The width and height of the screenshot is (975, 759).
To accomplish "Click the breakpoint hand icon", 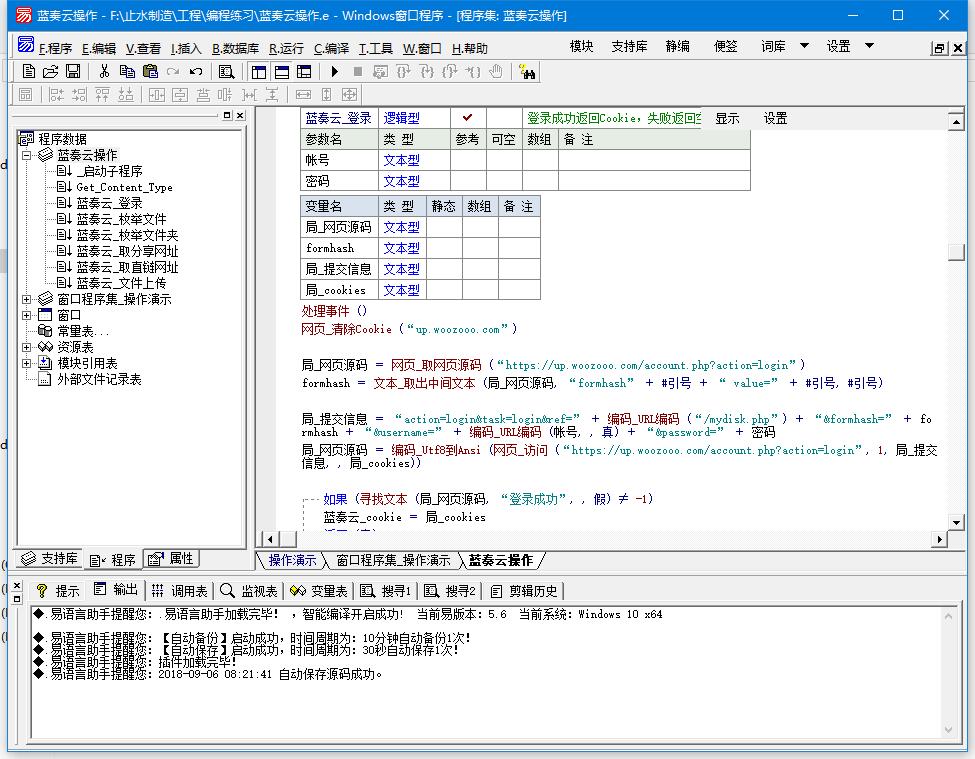I will tap(496, 72).
